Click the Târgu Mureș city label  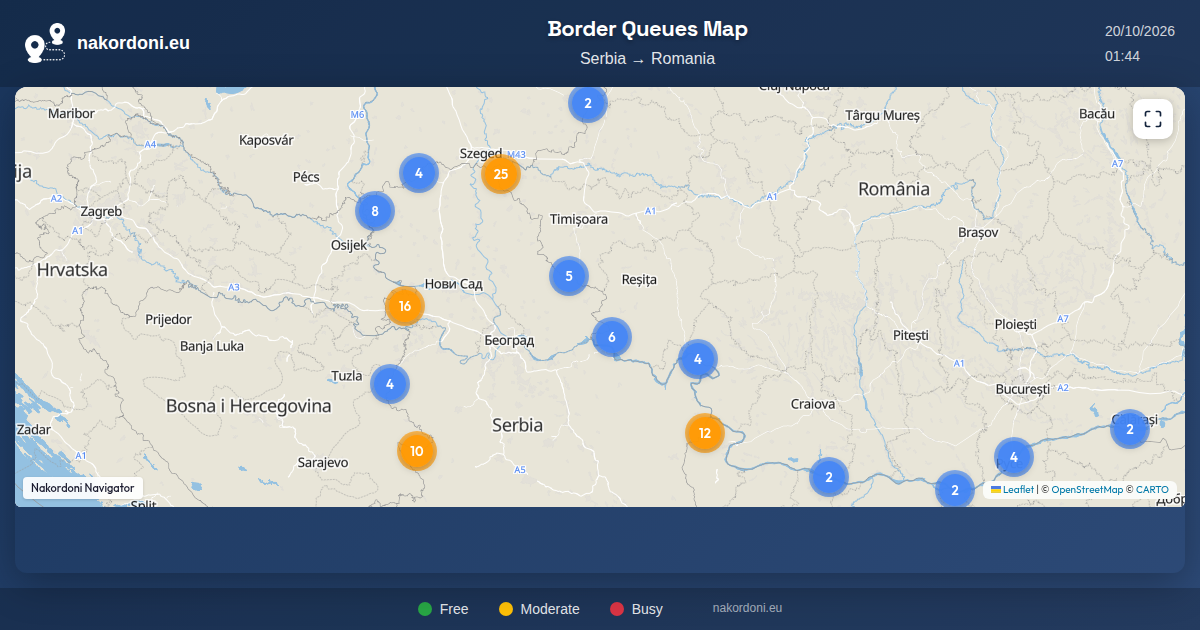pyautogui.click(x=882, y=115)
